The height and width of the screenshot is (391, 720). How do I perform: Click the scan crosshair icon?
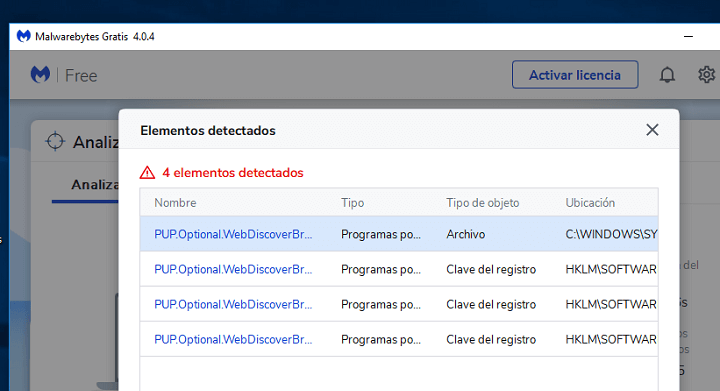coord(55,141)
